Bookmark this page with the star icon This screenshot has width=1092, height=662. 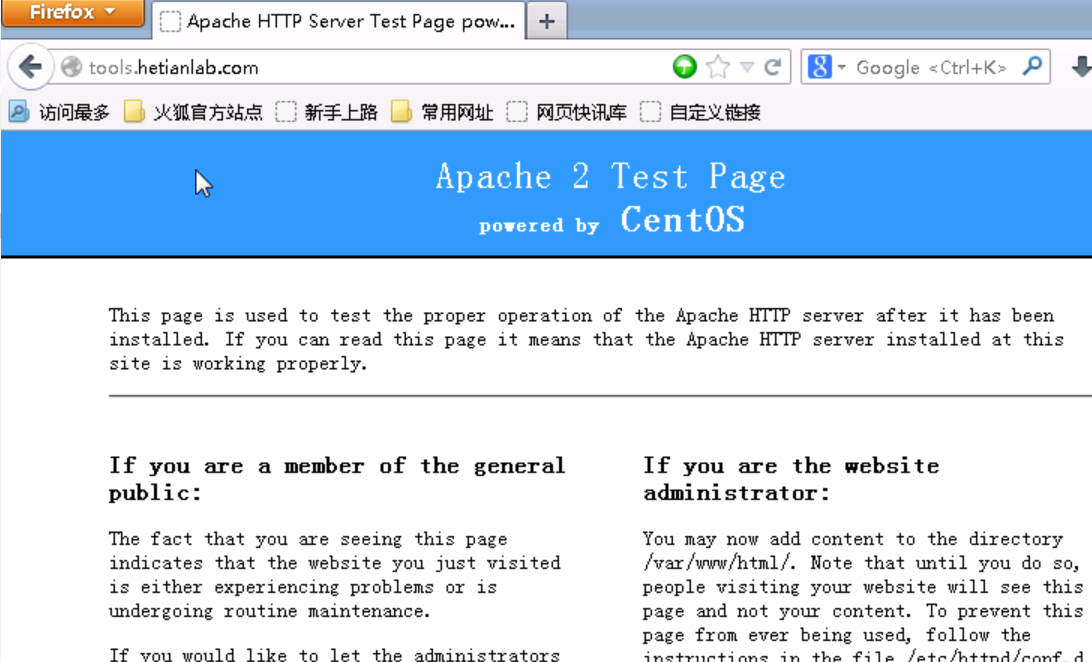(717, 67)
